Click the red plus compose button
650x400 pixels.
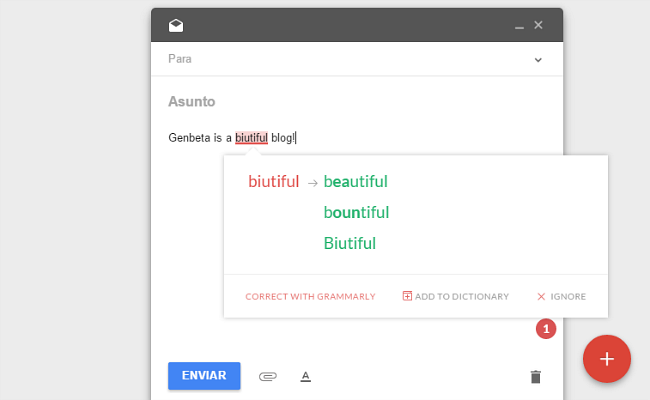606,359
